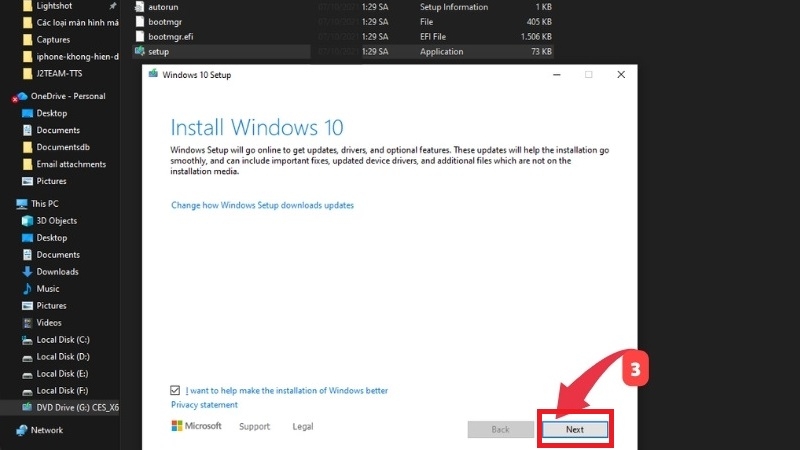Open 'Change how Windows Setup downloads updates' link
The image size is (800, 450).
point(262,205)
